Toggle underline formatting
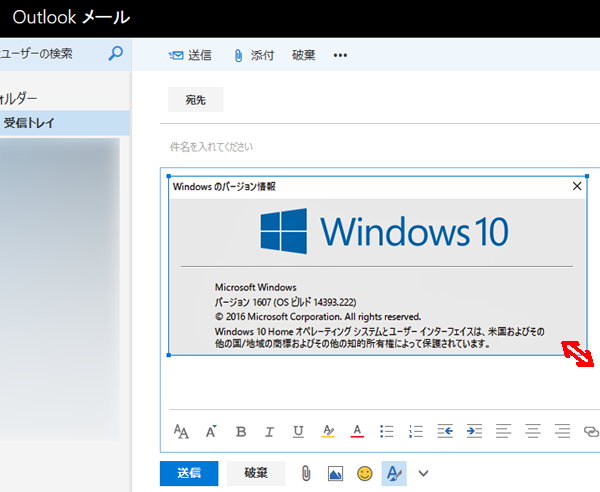Screen dimensions: 600x492 point(298,432)
